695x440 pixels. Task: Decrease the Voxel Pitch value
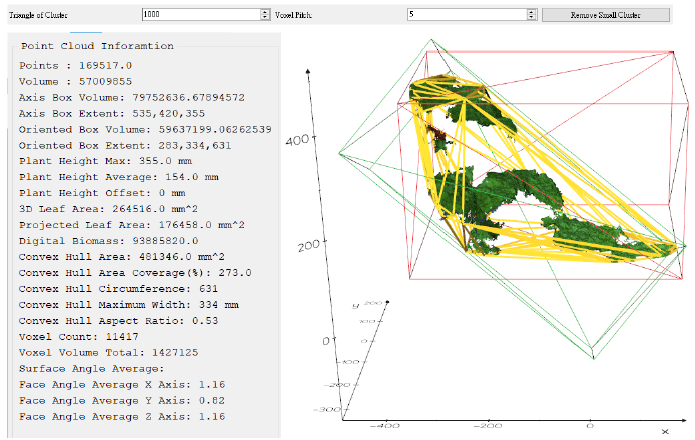tap(531, 17)
